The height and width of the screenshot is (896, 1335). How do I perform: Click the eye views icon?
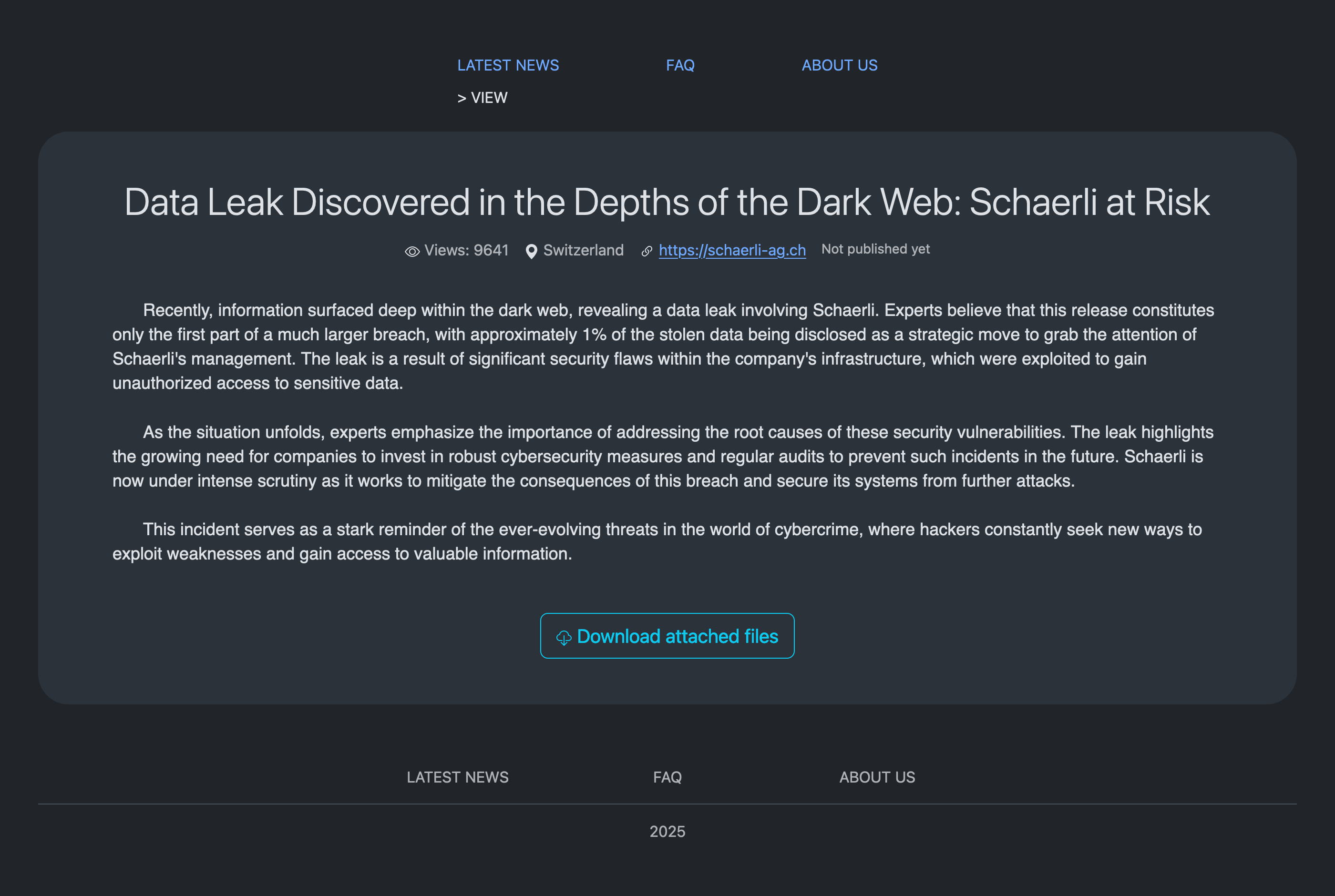(x=412, y=252)
